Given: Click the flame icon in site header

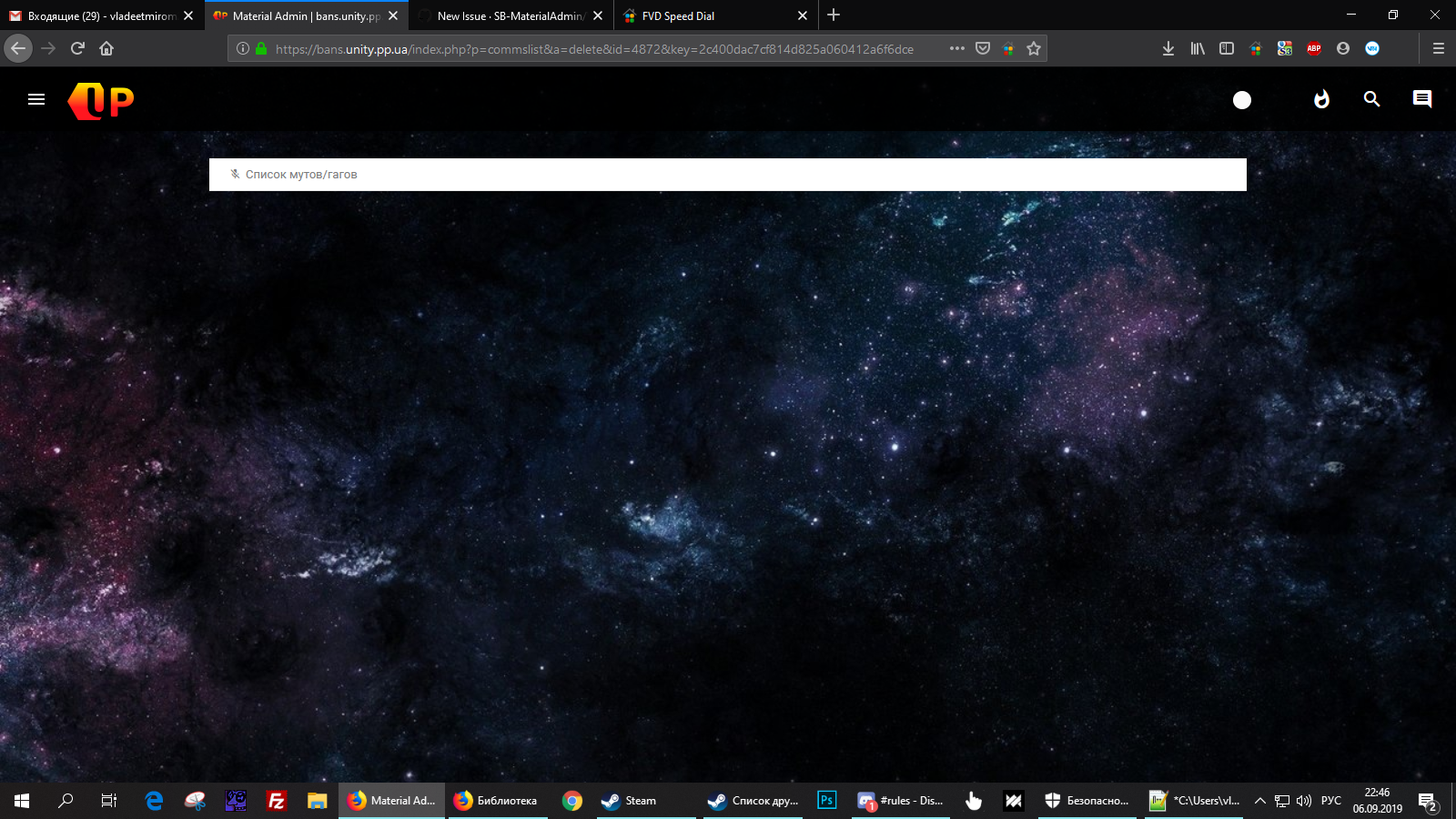Looking at the screenshot, I should coord(1321,99).
